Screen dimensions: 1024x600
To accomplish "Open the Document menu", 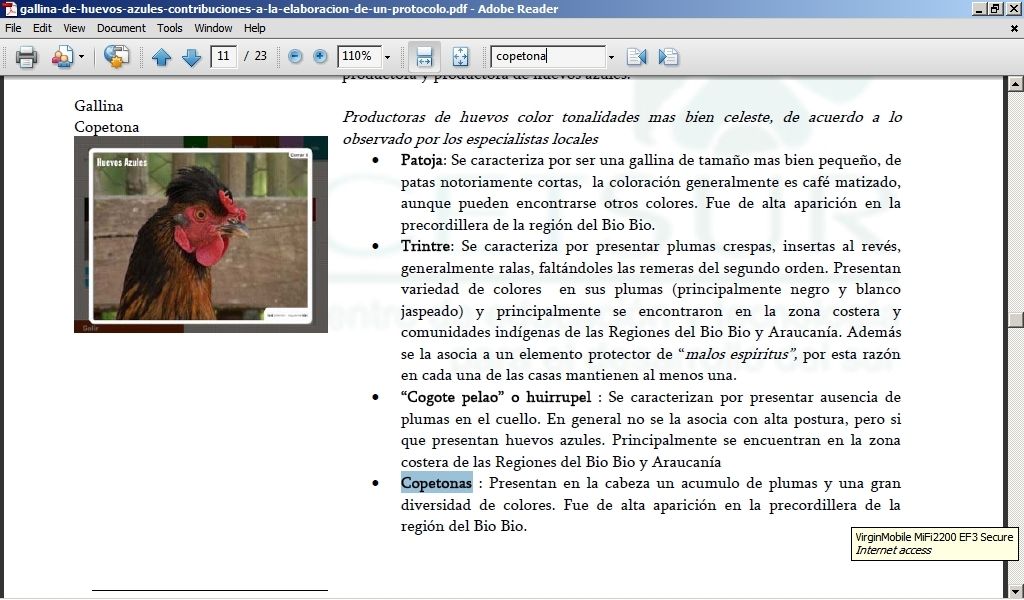I will point(121,28).
